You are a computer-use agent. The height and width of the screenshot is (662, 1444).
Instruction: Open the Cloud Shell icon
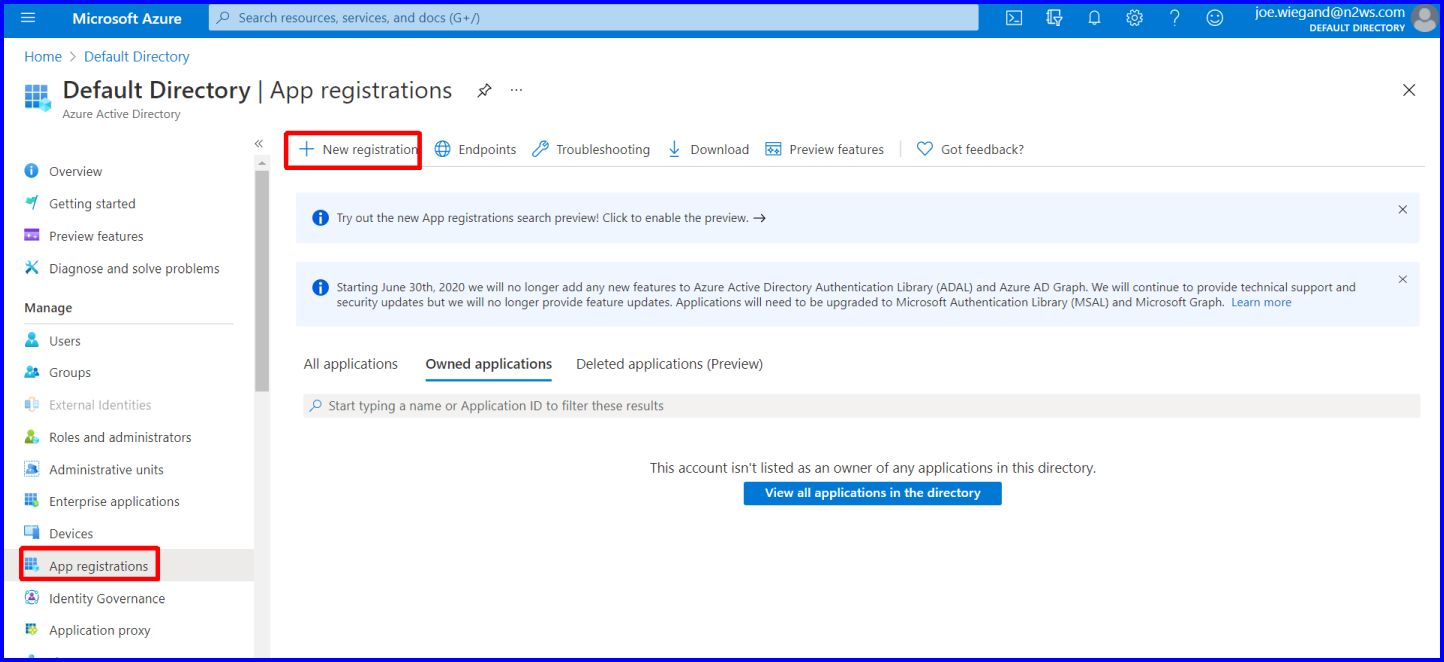[1014, 18]
